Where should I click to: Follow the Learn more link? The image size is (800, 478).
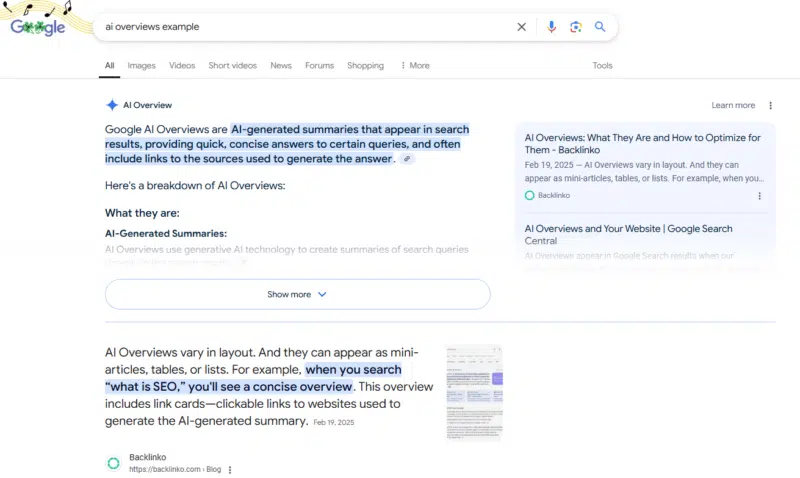click(x=733, y=105)
